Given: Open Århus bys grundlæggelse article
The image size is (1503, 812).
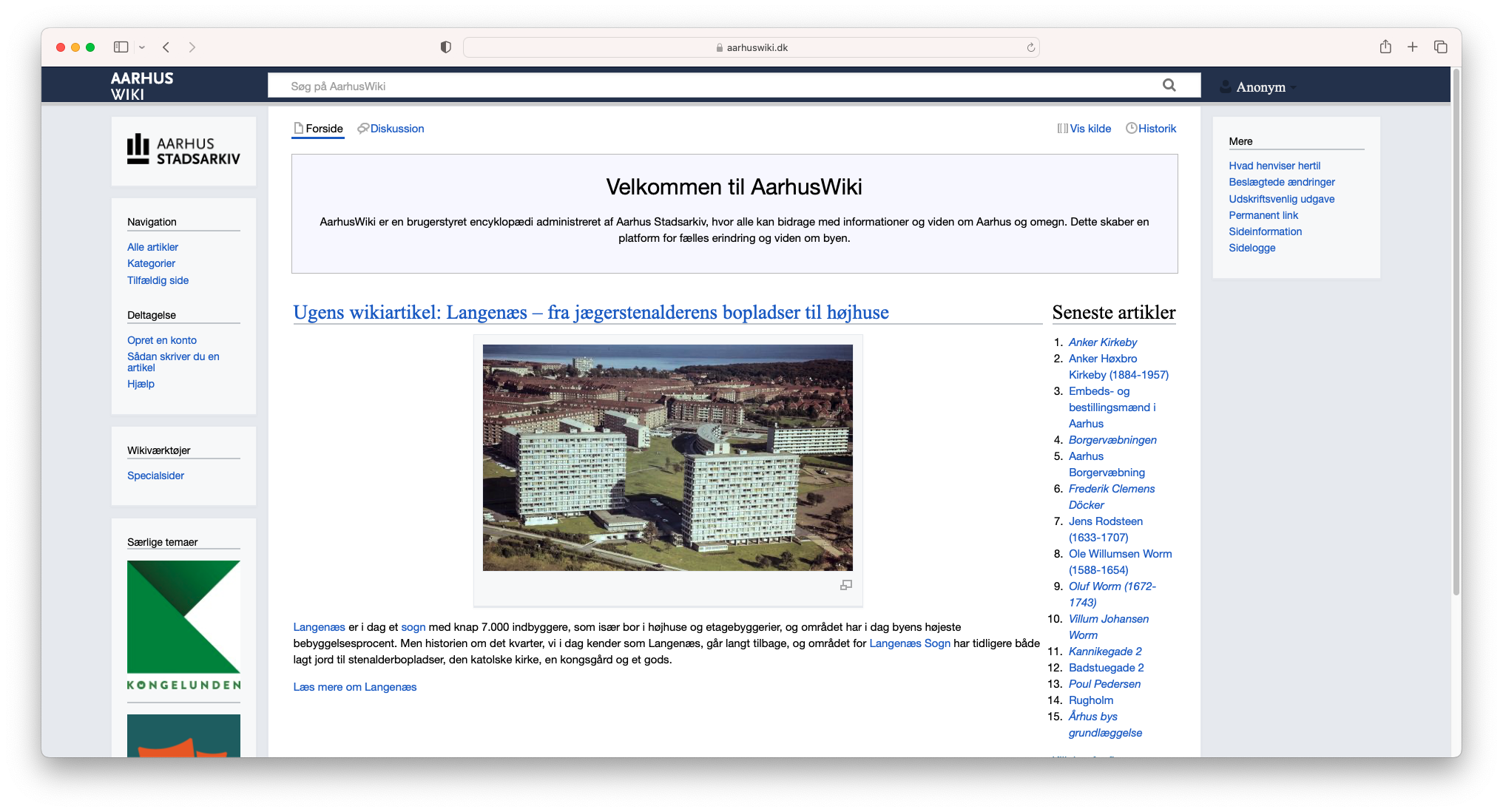Looking at the screenshot, I should coord(1105,725).
